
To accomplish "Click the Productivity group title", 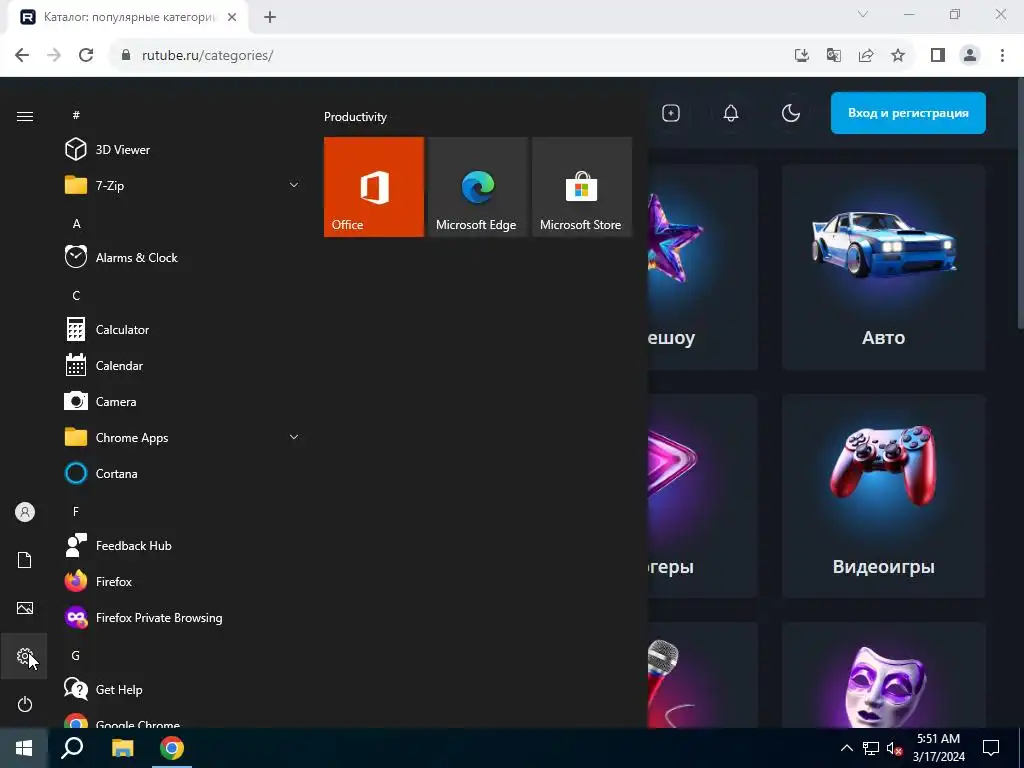I will tap(355, 117).
